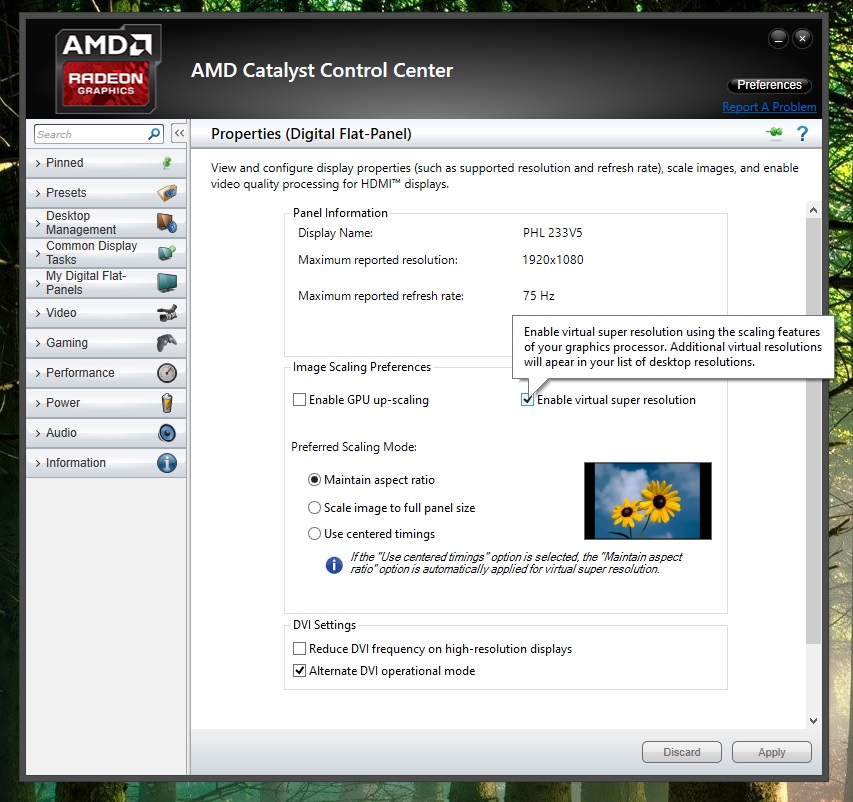Click the Pinned pushpin icon
Image resolution: width=853 pixels, height=802 pixels.
point(167,163)
